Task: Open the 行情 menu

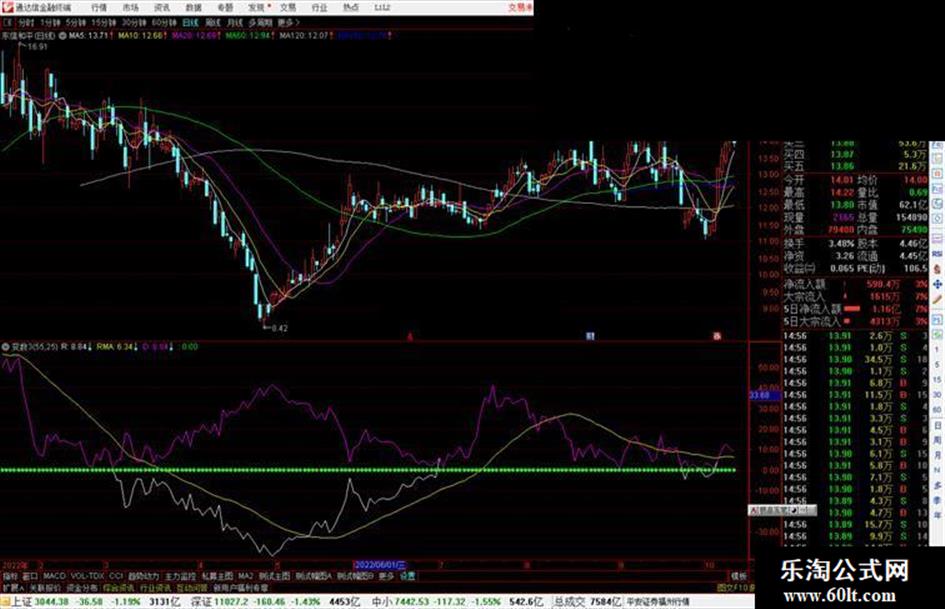Action: [x=99, y=8]
